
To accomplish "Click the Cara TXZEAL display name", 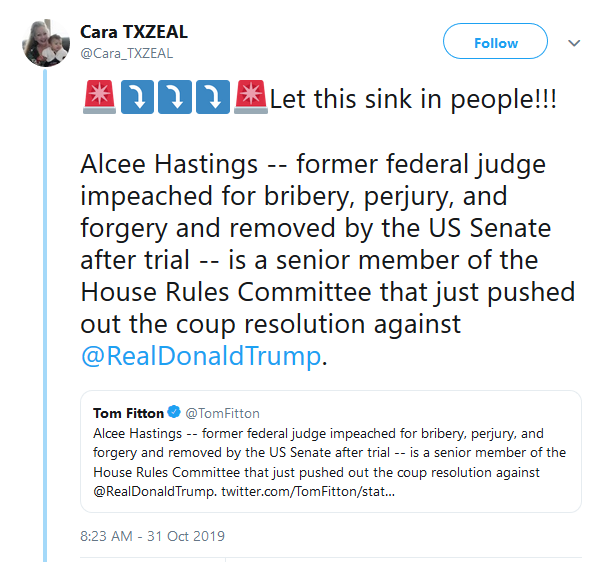I will 134,32.
